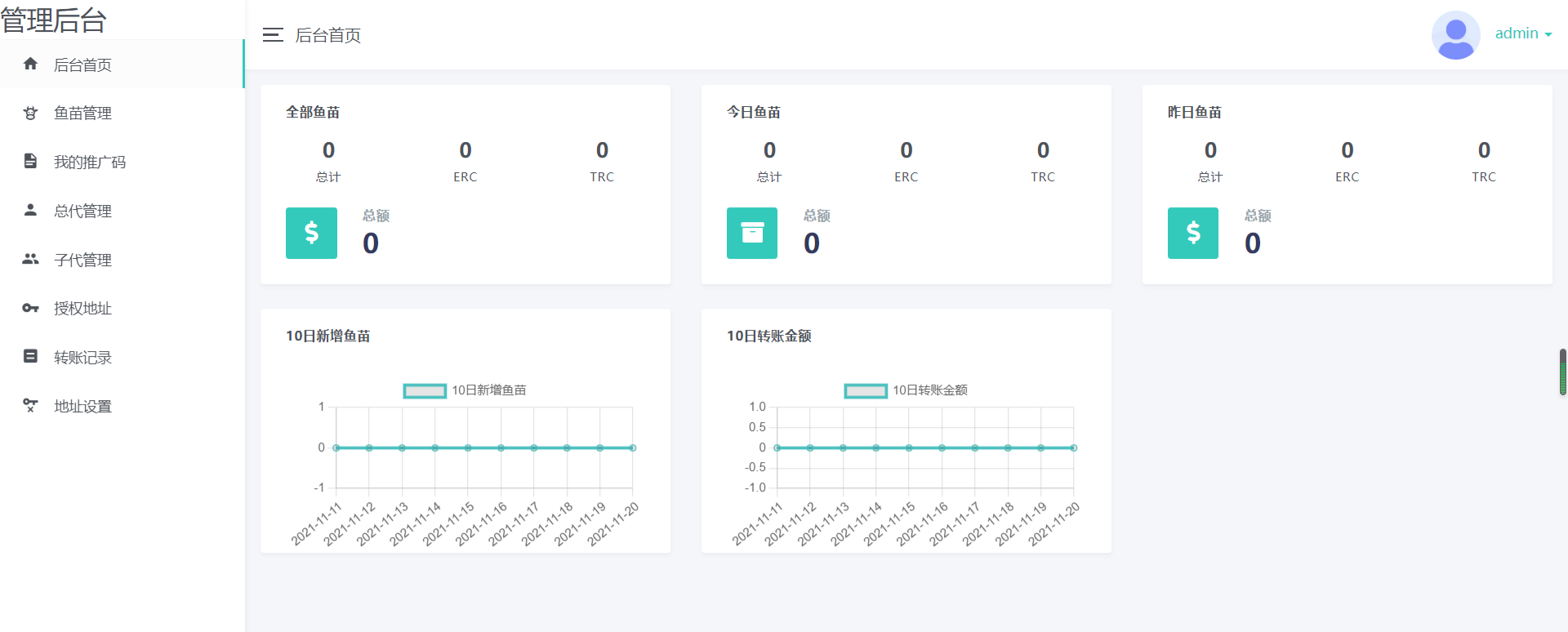Click the list icon beside 转账记录
1568x632 pixels.
pyautogui.click(x=30, y=356)
